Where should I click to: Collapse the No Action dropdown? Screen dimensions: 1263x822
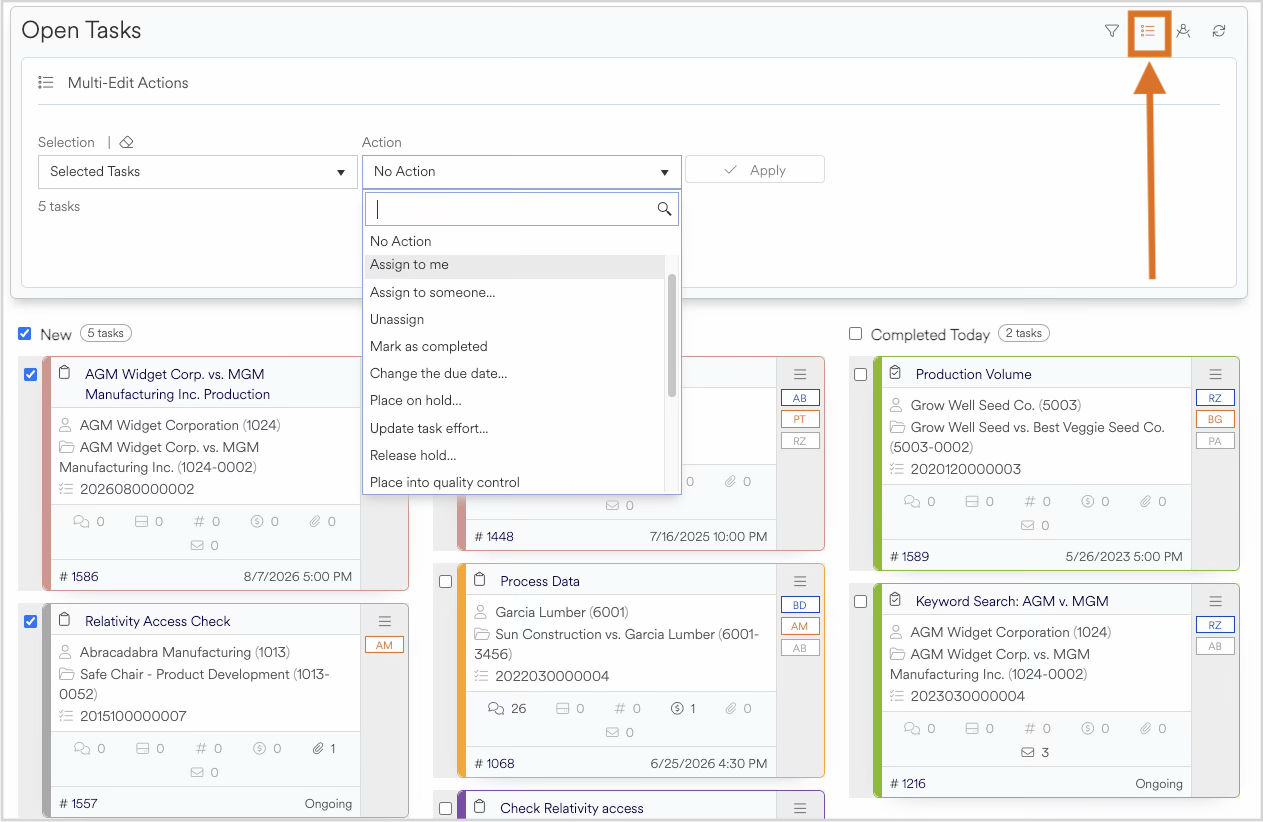coord(522,172)
